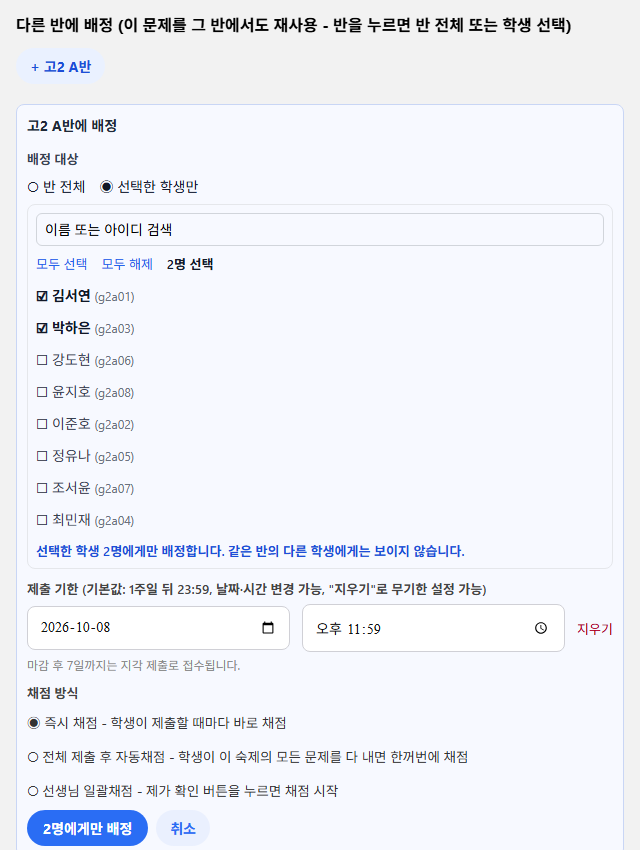Click the 모두 선택 link
The width and height of the screenshot is (640, 850).
coord(62,264)
